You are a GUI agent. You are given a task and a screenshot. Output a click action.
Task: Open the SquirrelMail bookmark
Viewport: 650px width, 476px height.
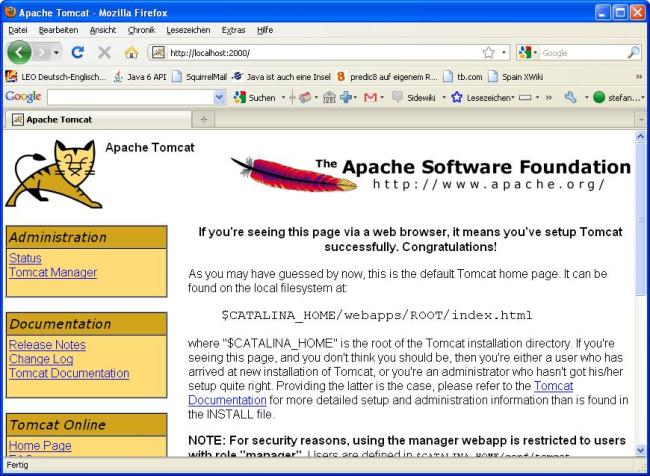click(x=199, y=77)
